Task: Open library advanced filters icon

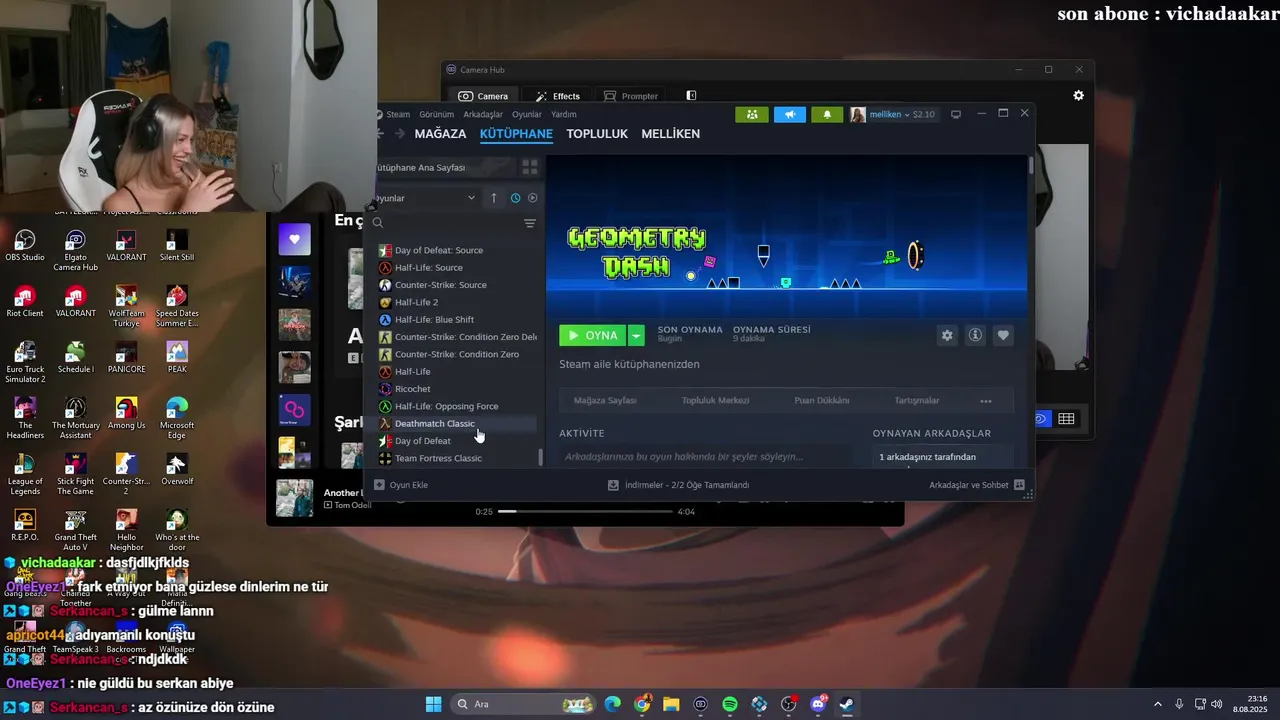Action: click(x=530, y=223)
